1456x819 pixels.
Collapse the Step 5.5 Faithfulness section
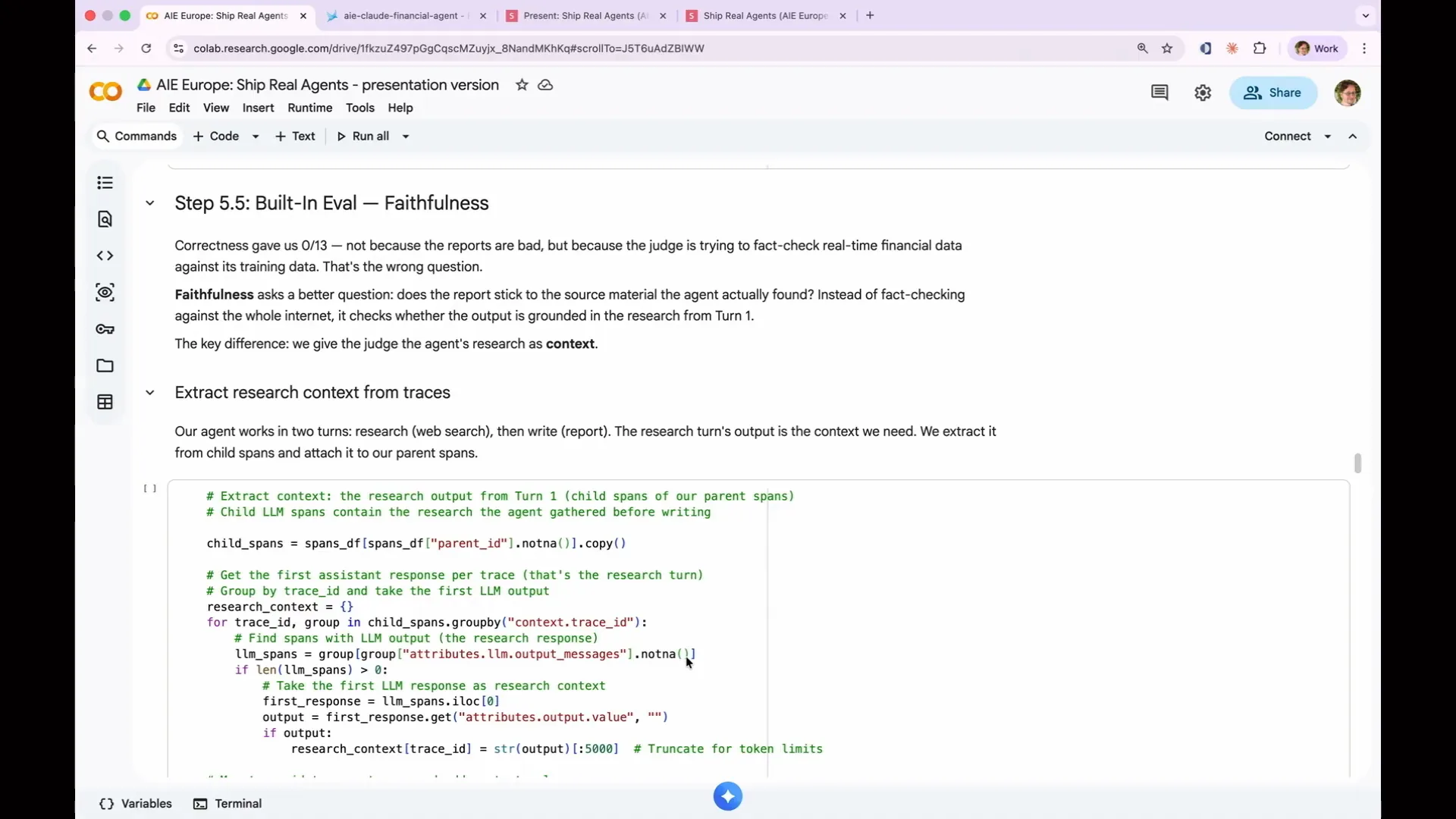point(150,203)
